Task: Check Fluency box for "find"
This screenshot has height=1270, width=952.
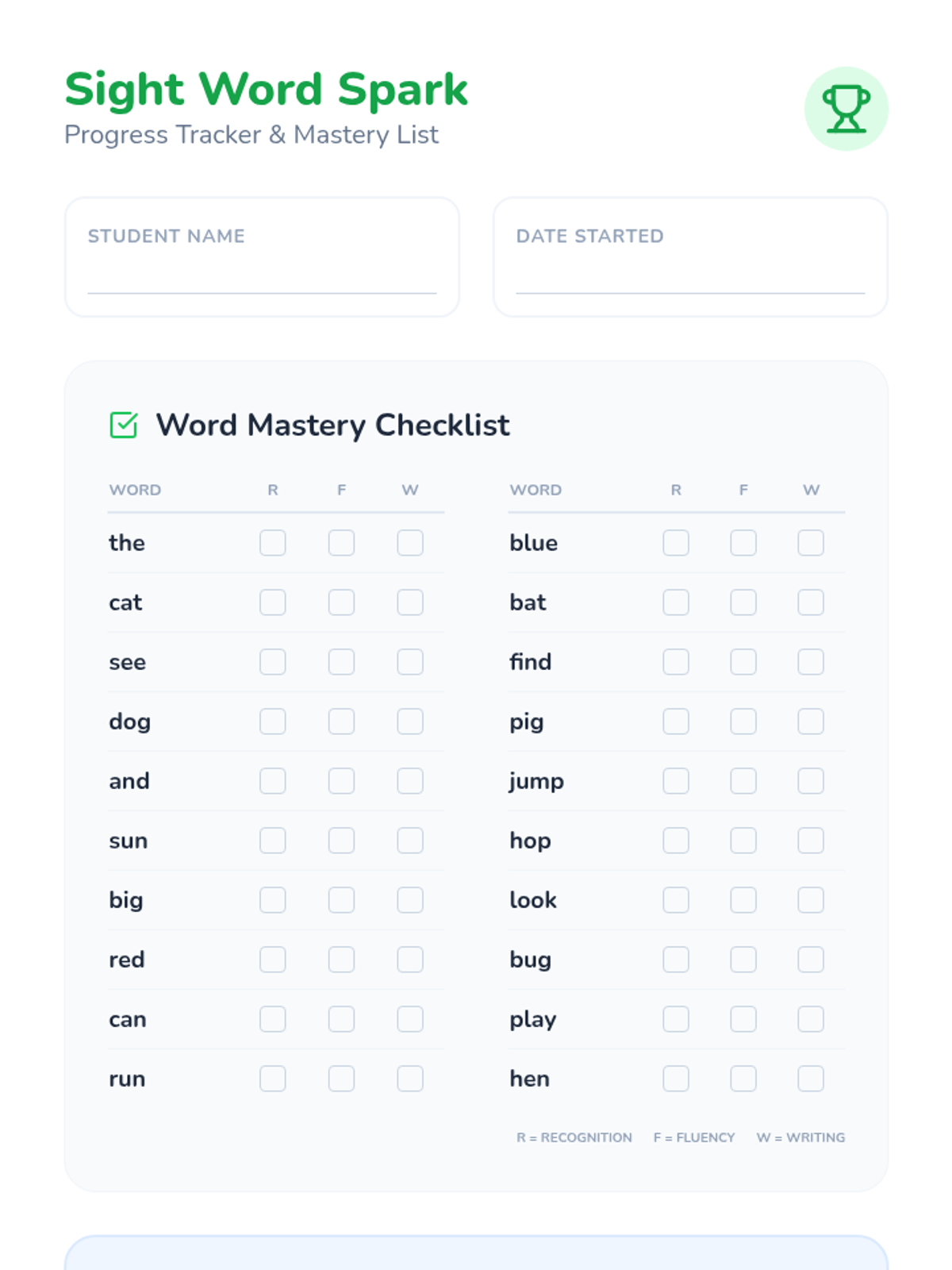Action: pyautogui.click(x=743, y=662)
